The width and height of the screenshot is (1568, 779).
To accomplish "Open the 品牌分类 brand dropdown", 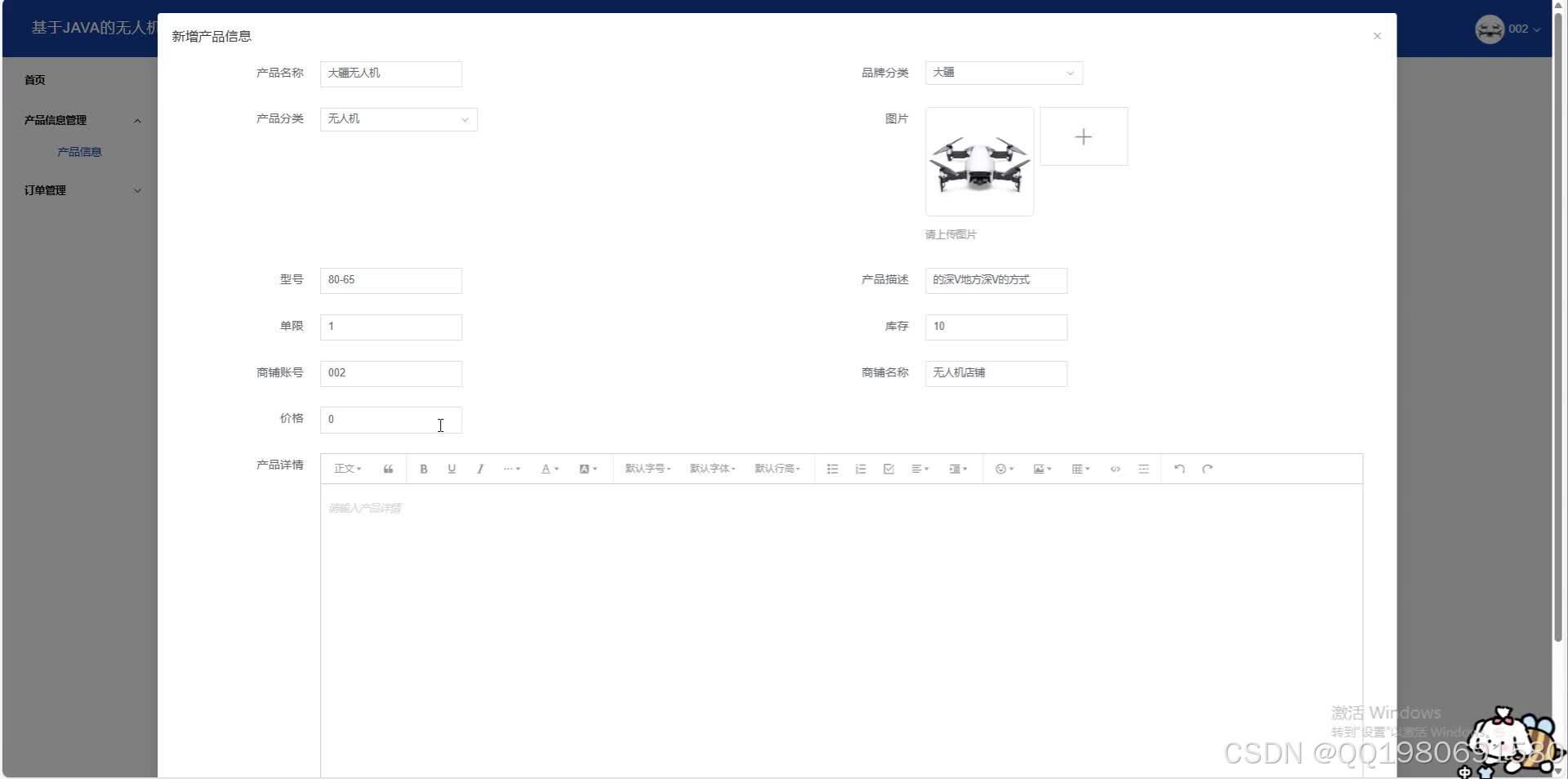I will (1003, 73).
